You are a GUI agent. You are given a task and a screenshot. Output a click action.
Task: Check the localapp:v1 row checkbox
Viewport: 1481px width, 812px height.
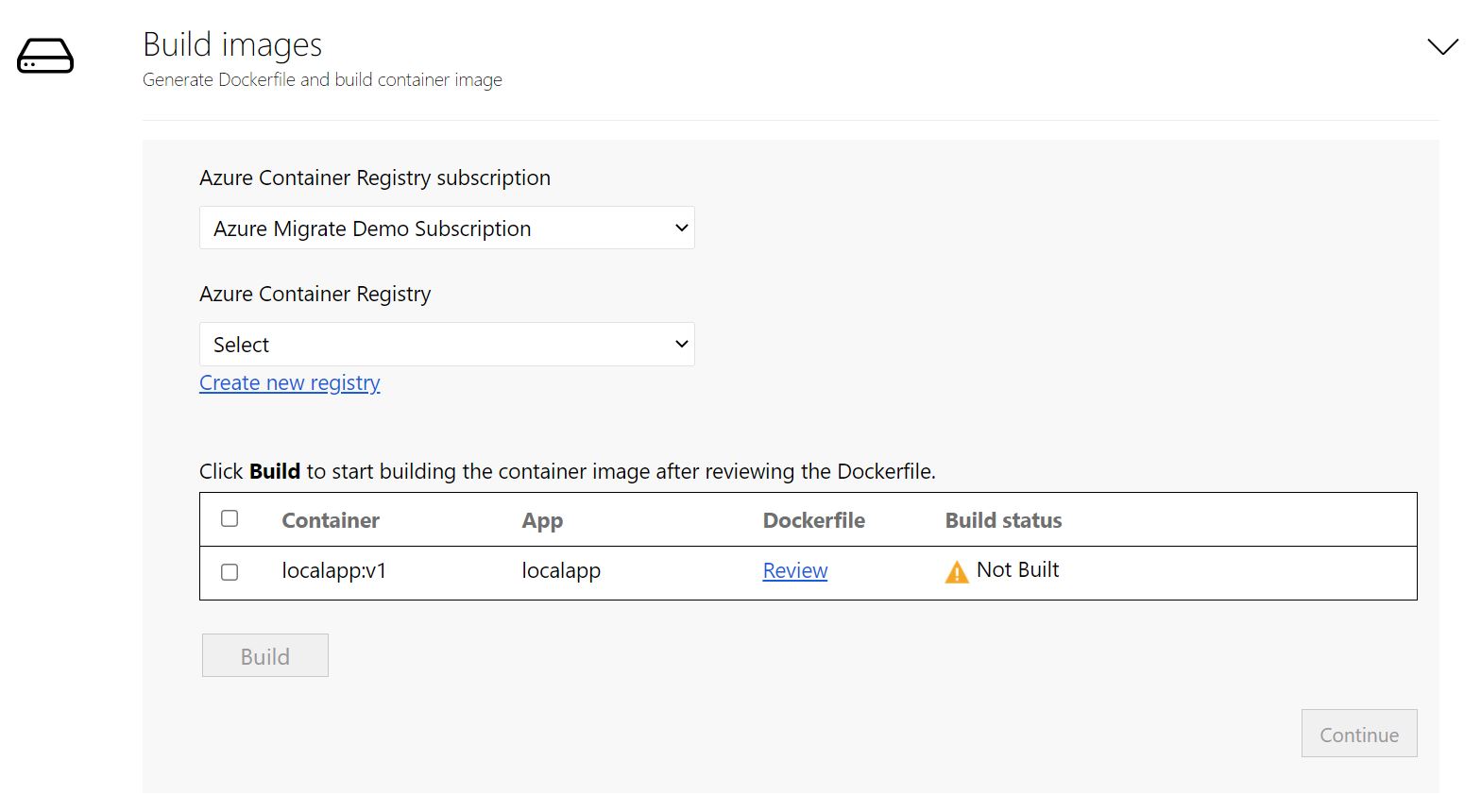tap(230, 572)
